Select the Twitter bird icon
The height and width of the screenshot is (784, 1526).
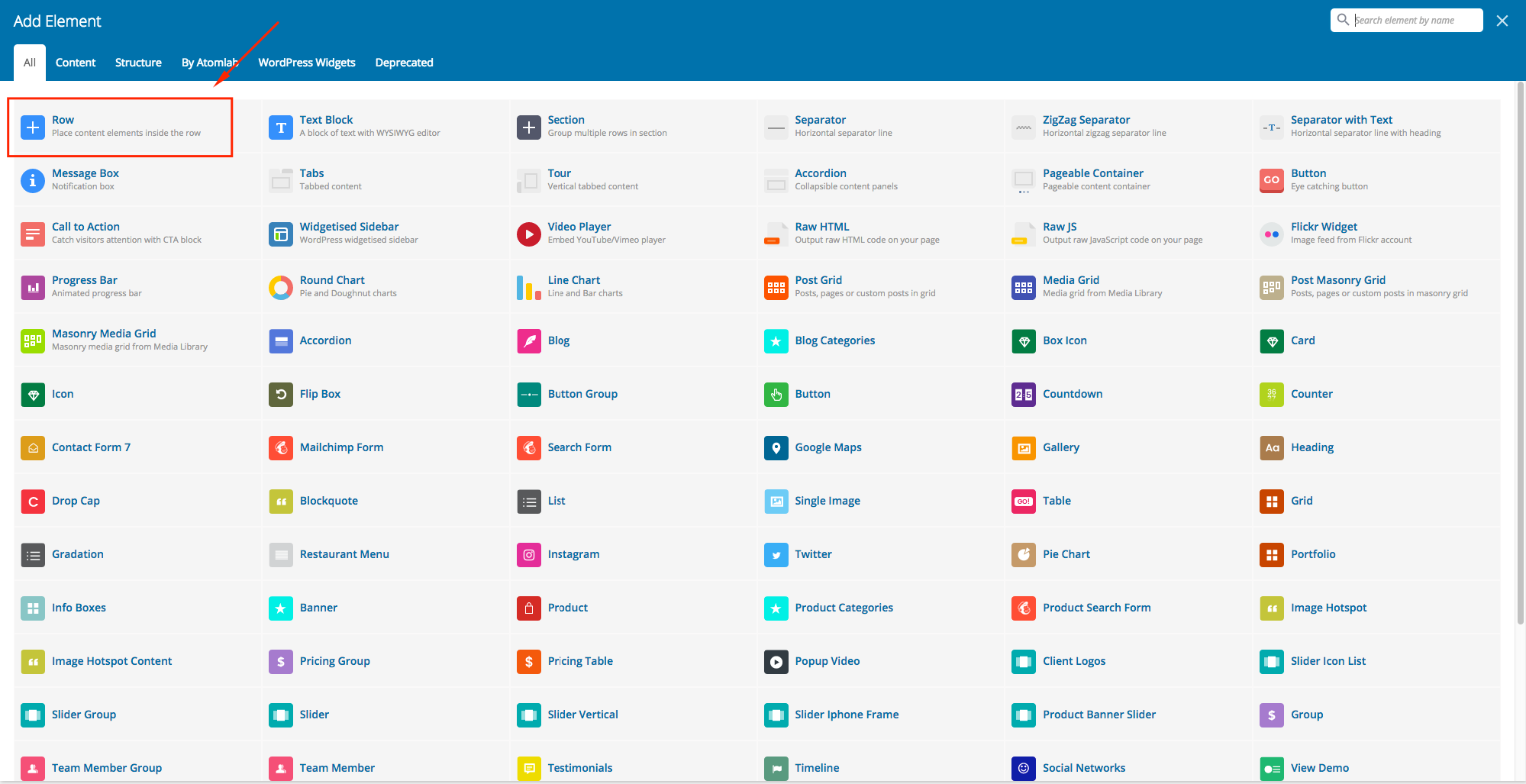[776, 554]
